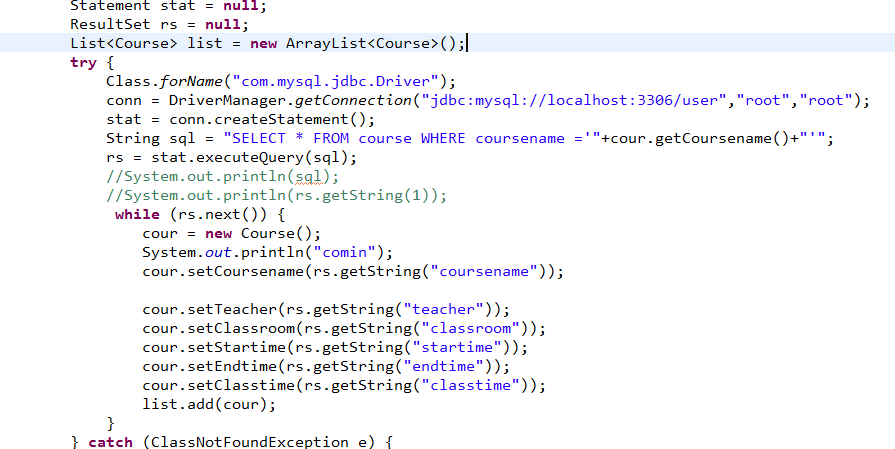This screenshot has width=895, height=449.
Task: Click 'cour = new Course();' line
Action: pyautogui.click(x=232, y=234)
